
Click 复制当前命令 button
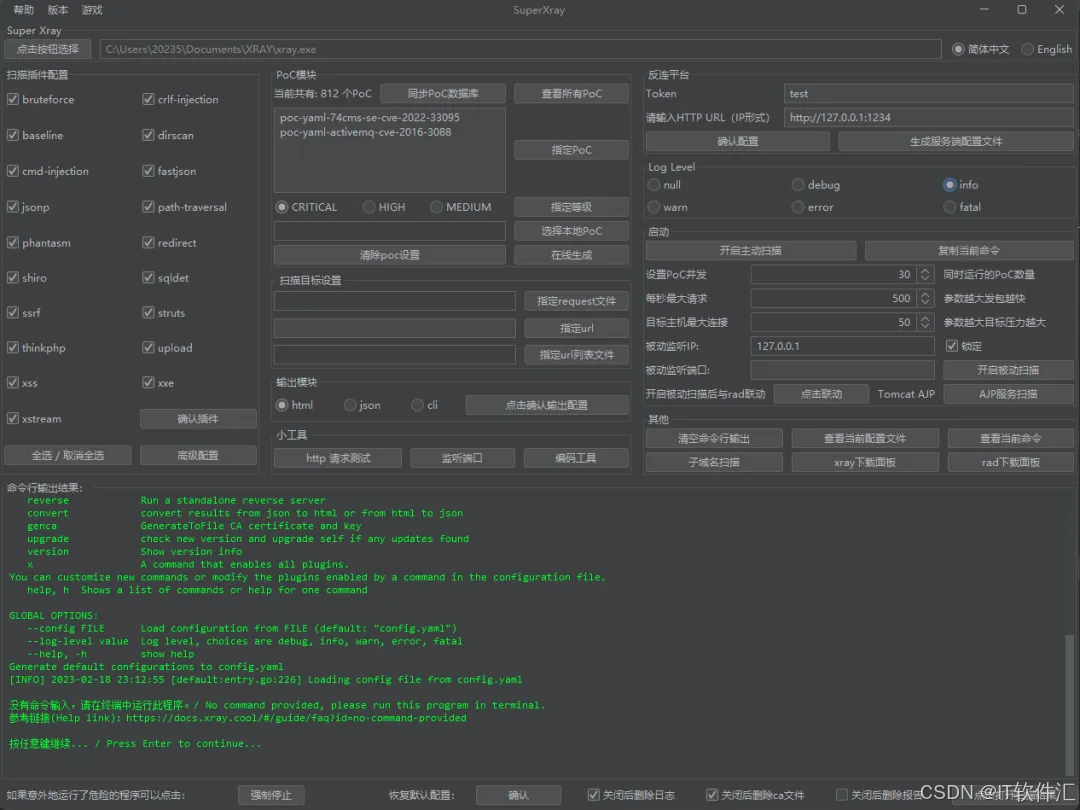[x=968, y=251]
